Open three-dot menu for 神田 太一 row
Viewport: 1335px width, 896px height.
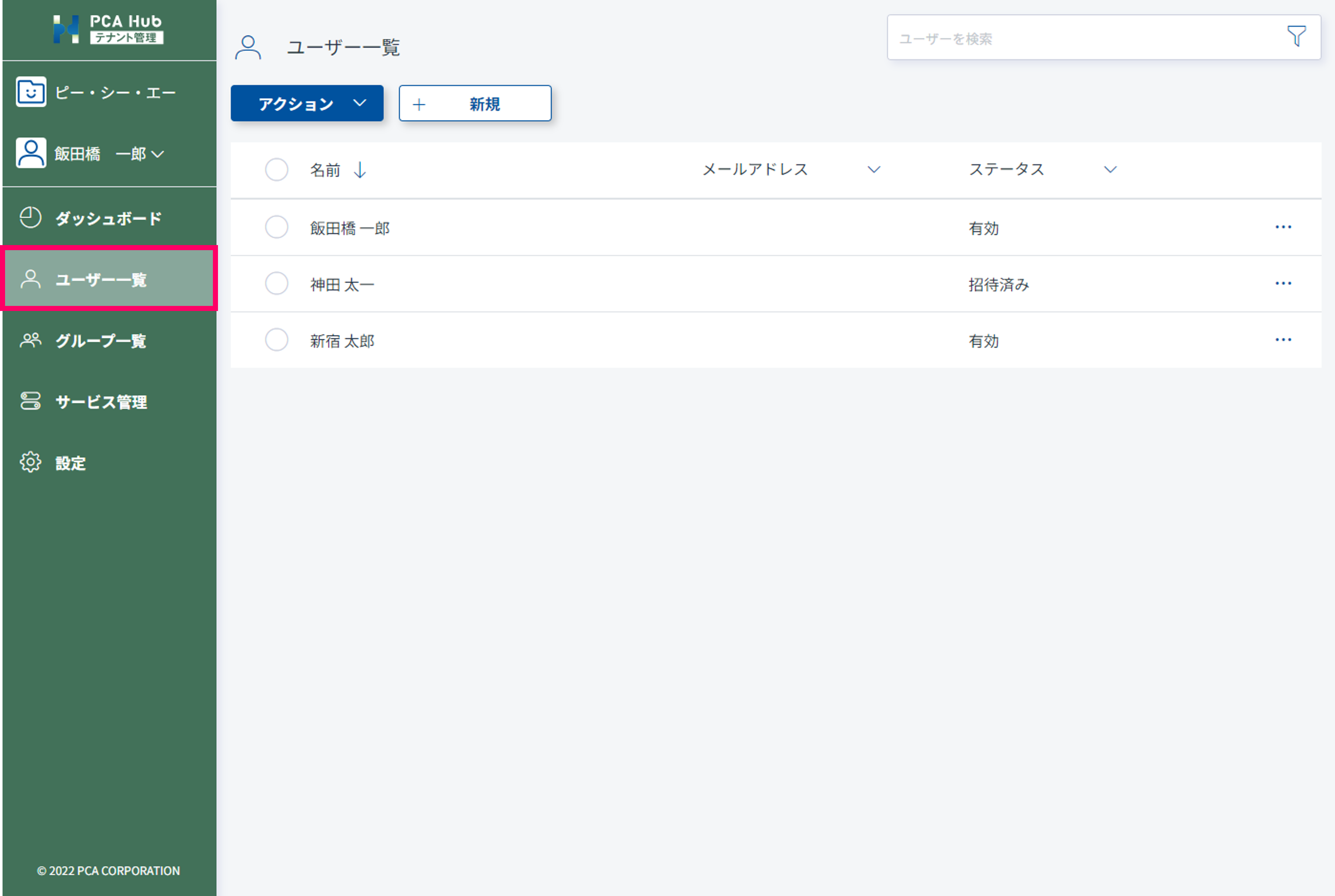click(x=1283, y=283)
